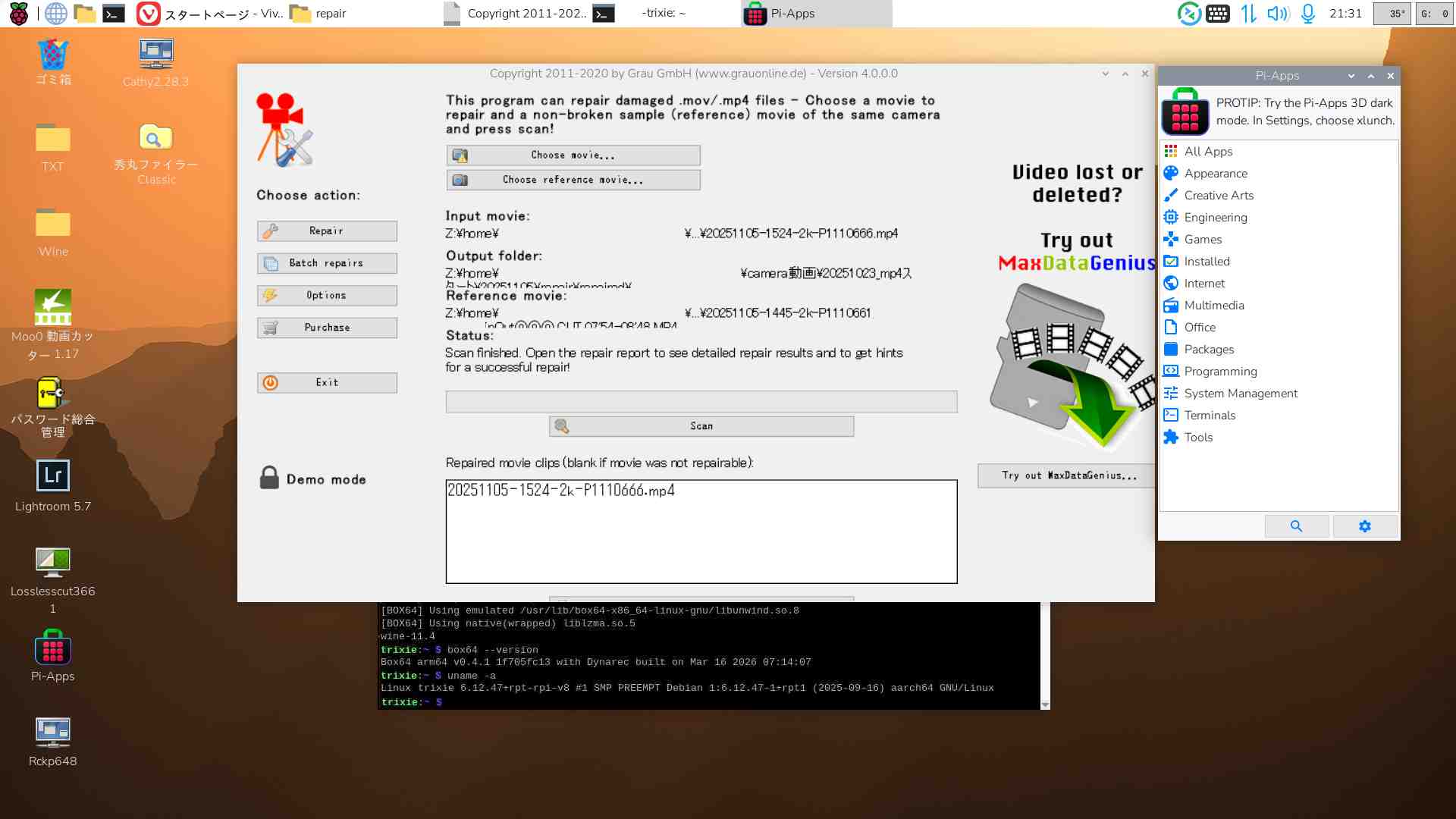The height and width of the screenshot is (819, 1456).
Task: Click Choose reference movie button
Action: [573, 180]
